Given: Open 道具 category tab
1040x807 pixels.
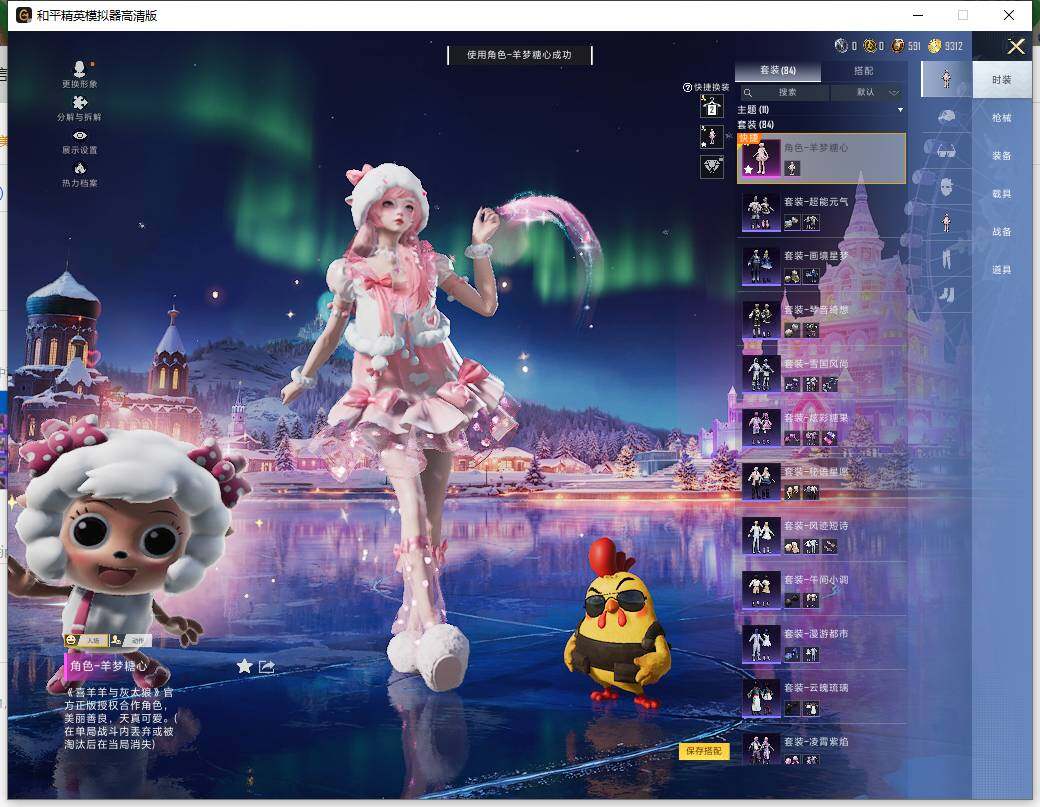Looking at the screenshot, I should 1002,270.
